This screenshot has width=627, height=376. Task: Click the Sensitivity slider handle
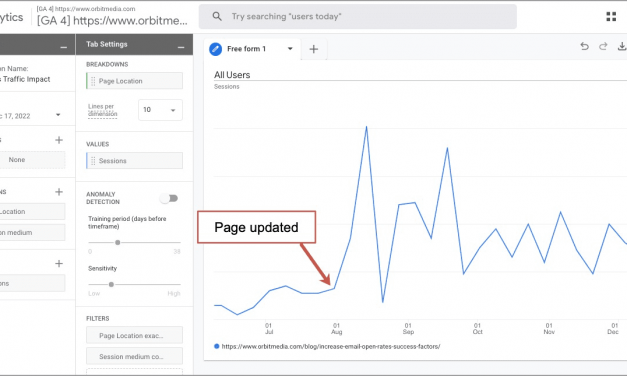pyautogui.click(x=111, y=284)
